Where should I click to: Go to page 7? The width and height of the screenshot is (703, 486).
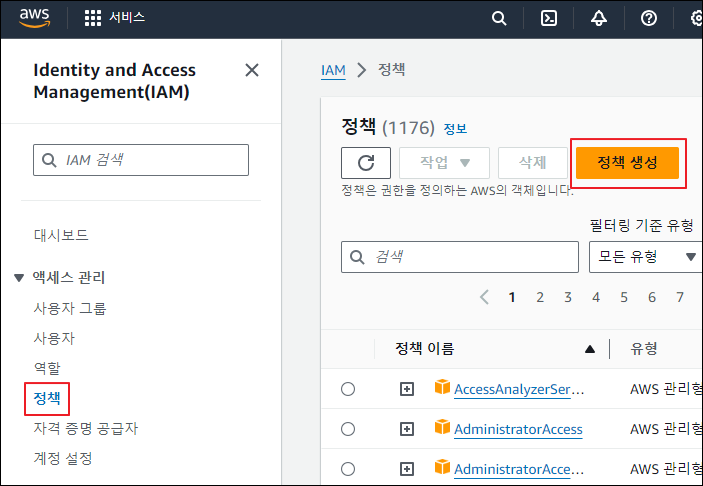tap(680, 297)
